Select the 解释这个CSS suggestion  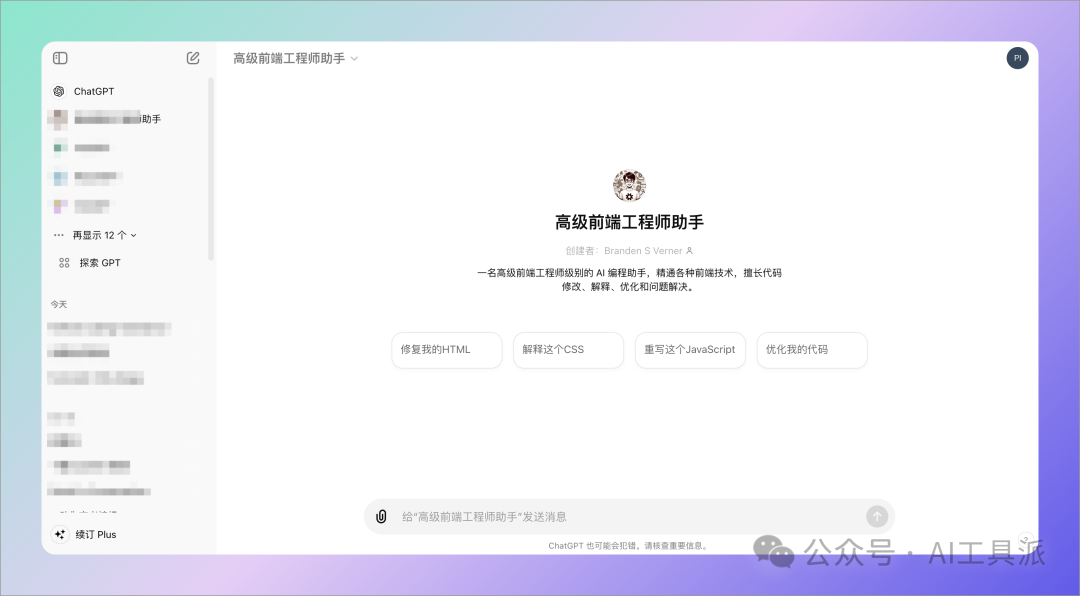click(x=568, y=350)
